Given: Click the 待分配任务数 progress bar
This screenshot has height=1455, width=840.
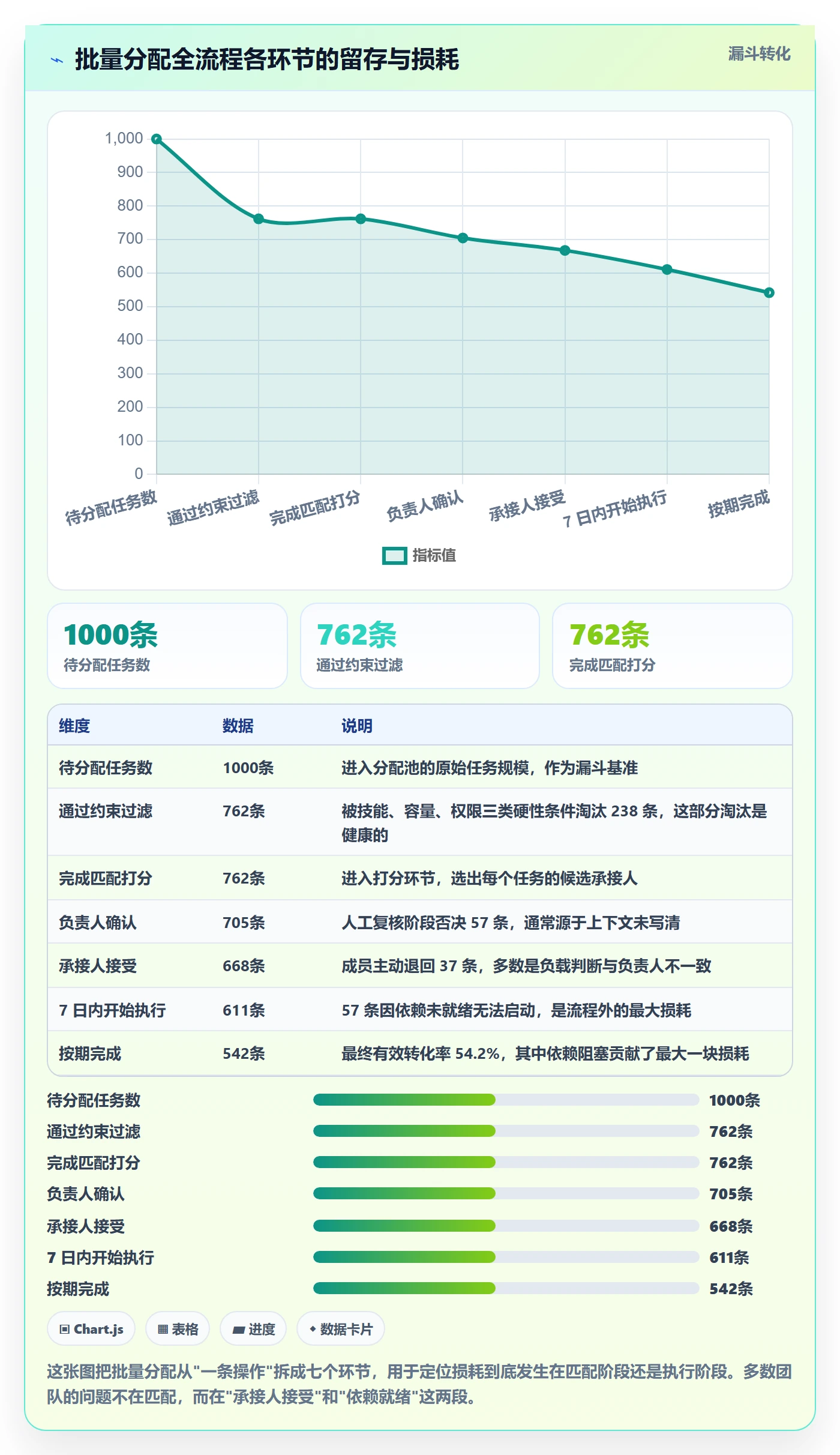Looking at the screenshot, I should (x=506, y=1100).
